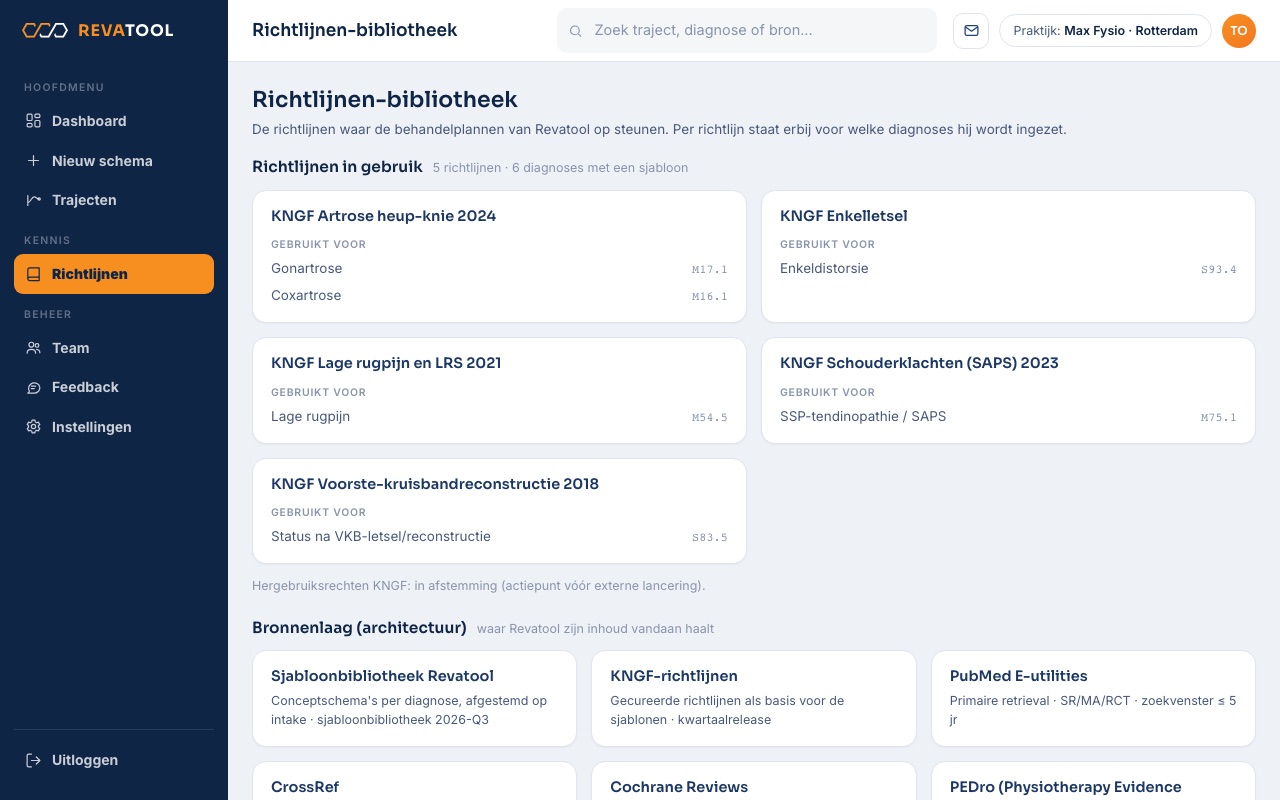Open the Trajecten menu item
1280x800 pixels.
click(114, 200)
